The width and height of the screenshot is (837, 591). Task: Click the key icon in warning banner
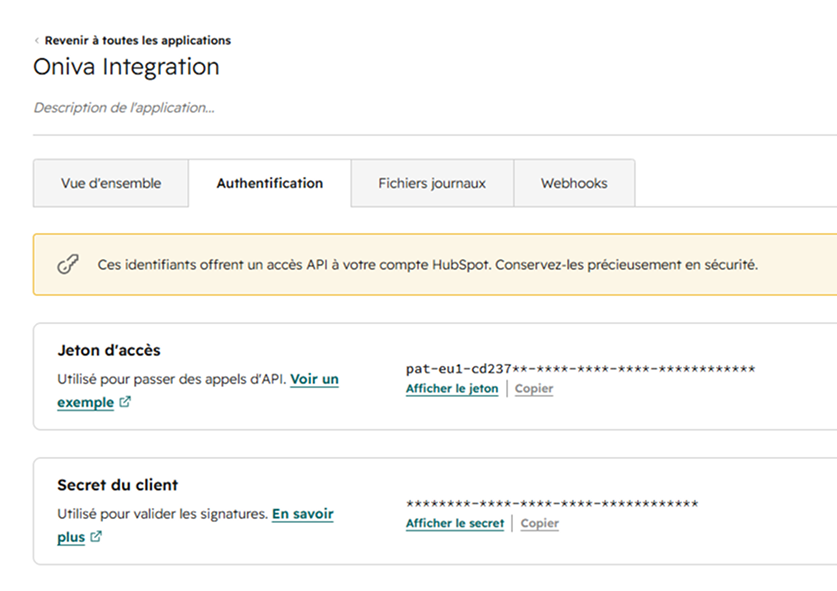pyautogui.click(x=68, y=264)
